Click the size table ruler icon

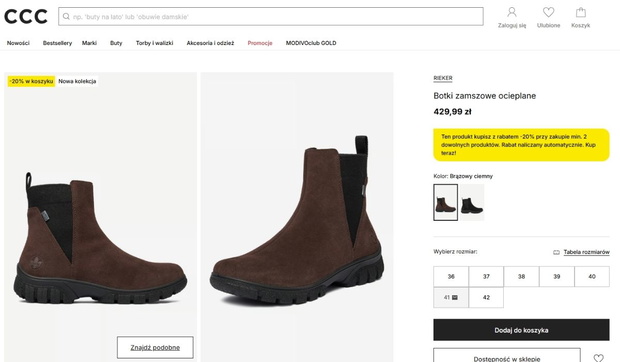point(556,252)
